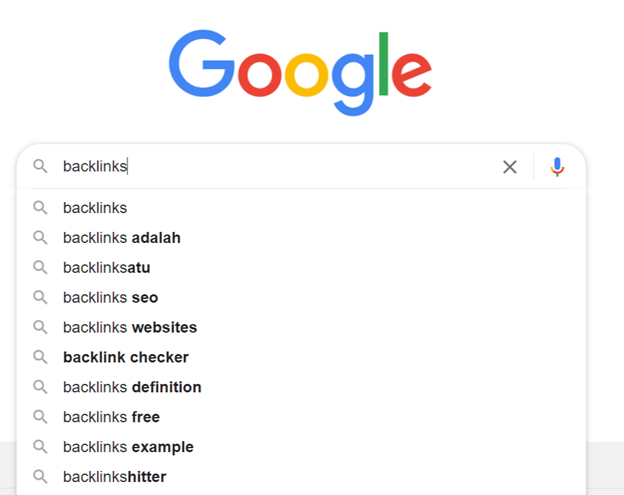Image resolution: width=624 pixels, height=495 pixels.
Task: Pick the "backlinks seo" suggestion
Action: 301,297
